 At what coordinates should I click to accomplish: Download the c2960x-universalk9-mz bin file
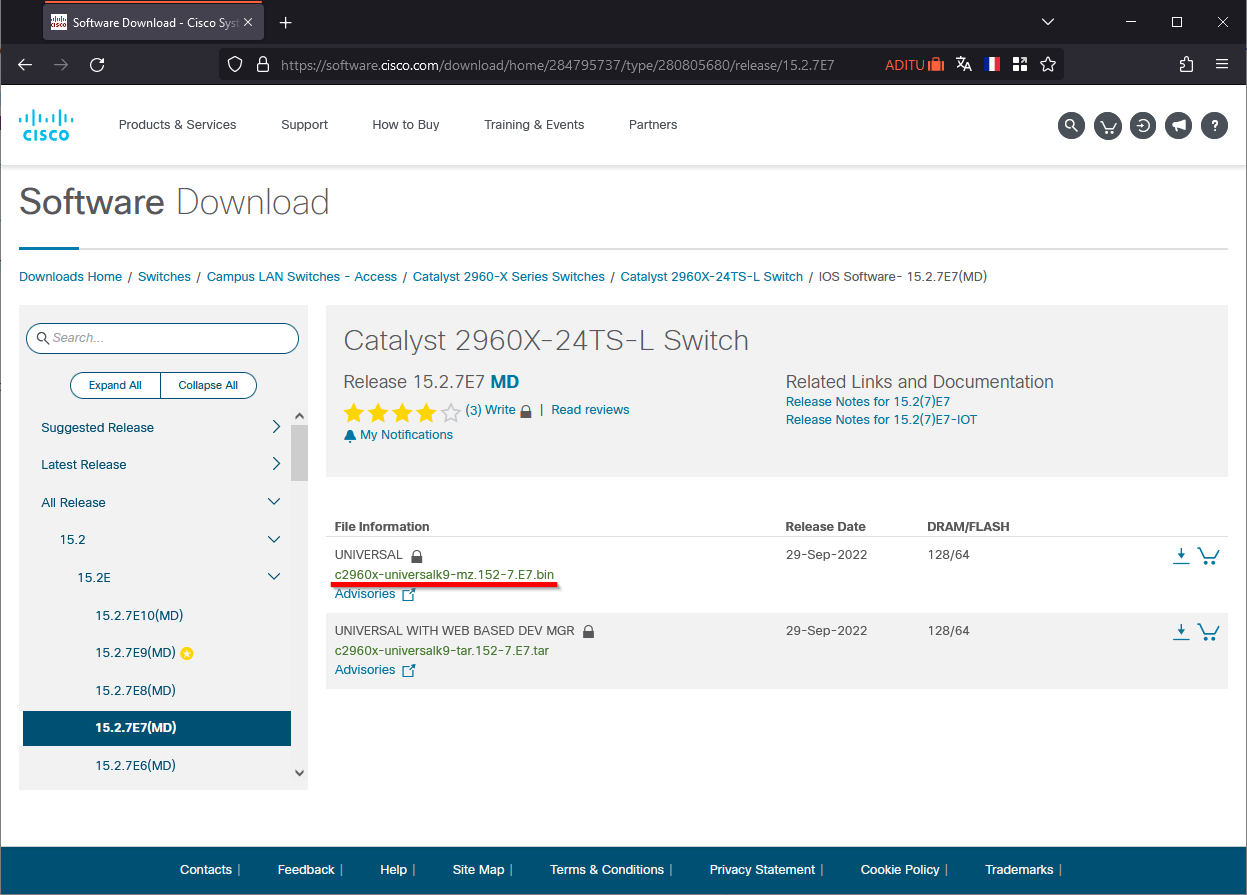click(x=1181, y=555)
